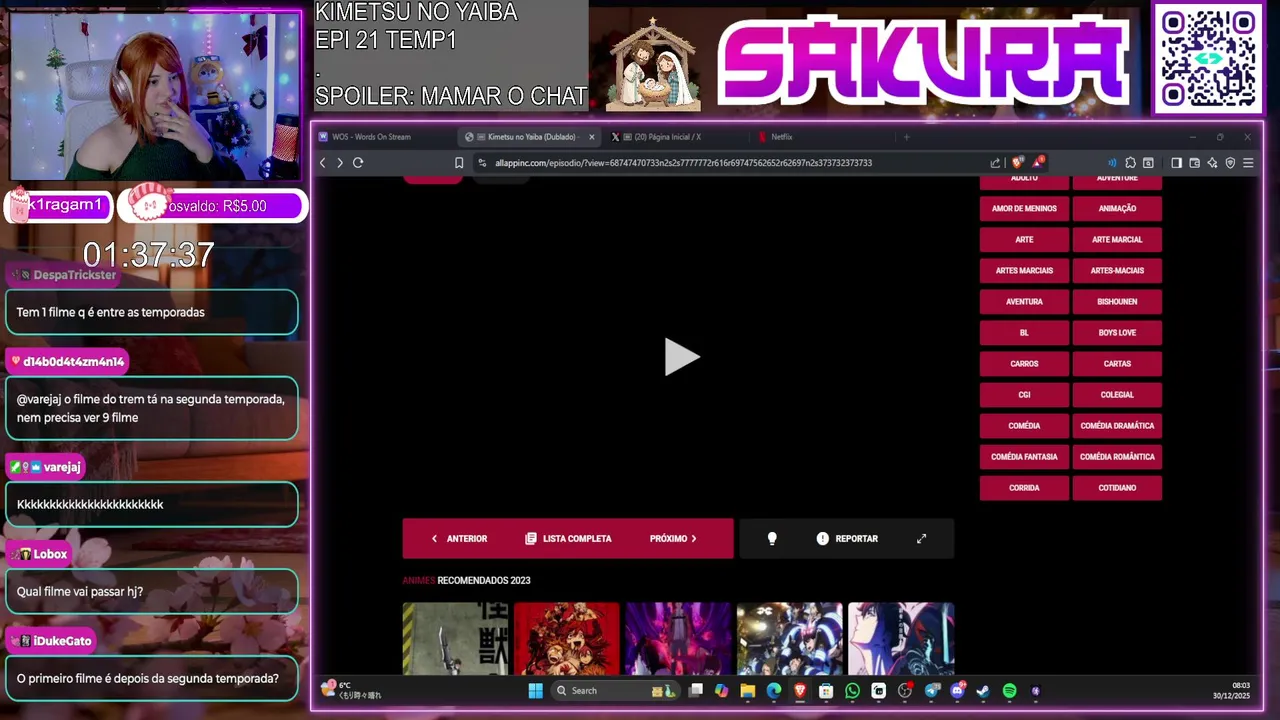
Task: Open the Brave Leo AI sparkle icon
Action: (x=1212, y=163)
